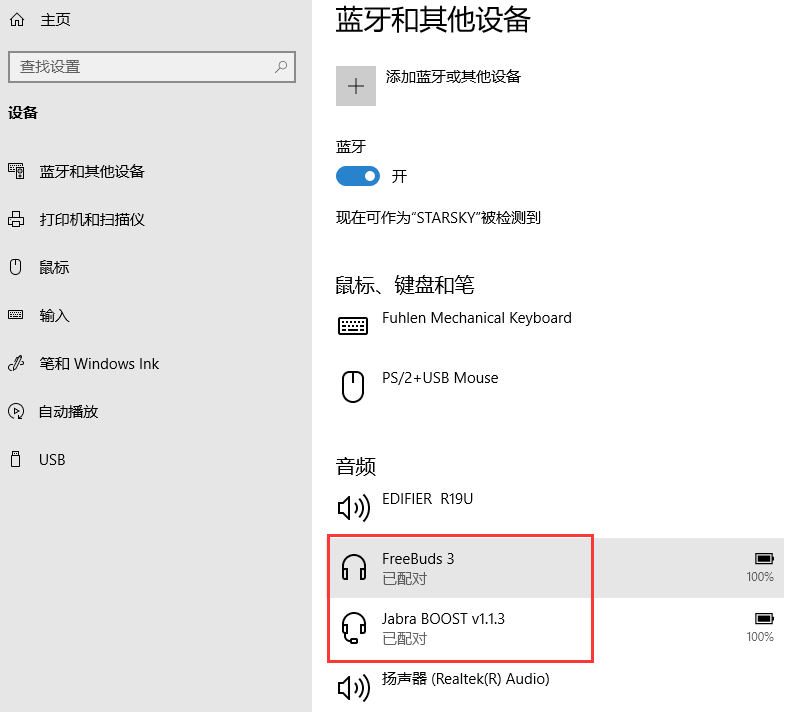Image resolution: width=786 pixels, height=712 pixels.
Task: Open 输入 settings page
Action: click(x=54, y=315)
